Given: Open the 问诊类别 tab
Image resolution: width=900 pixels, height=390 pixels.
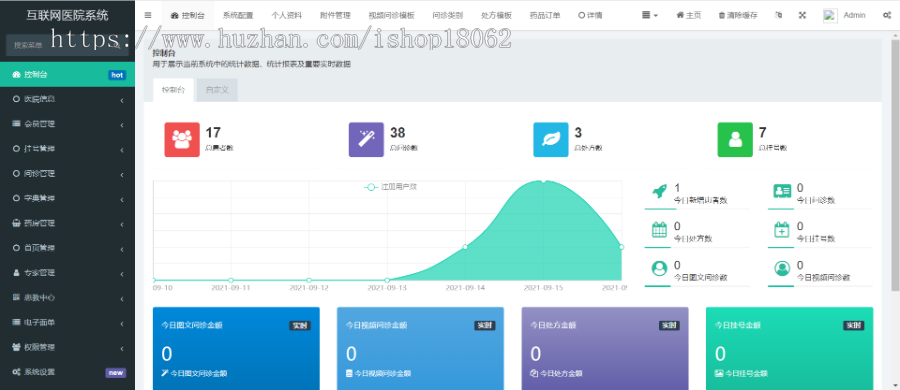Looking at the screenshot, I should point(448,16).
